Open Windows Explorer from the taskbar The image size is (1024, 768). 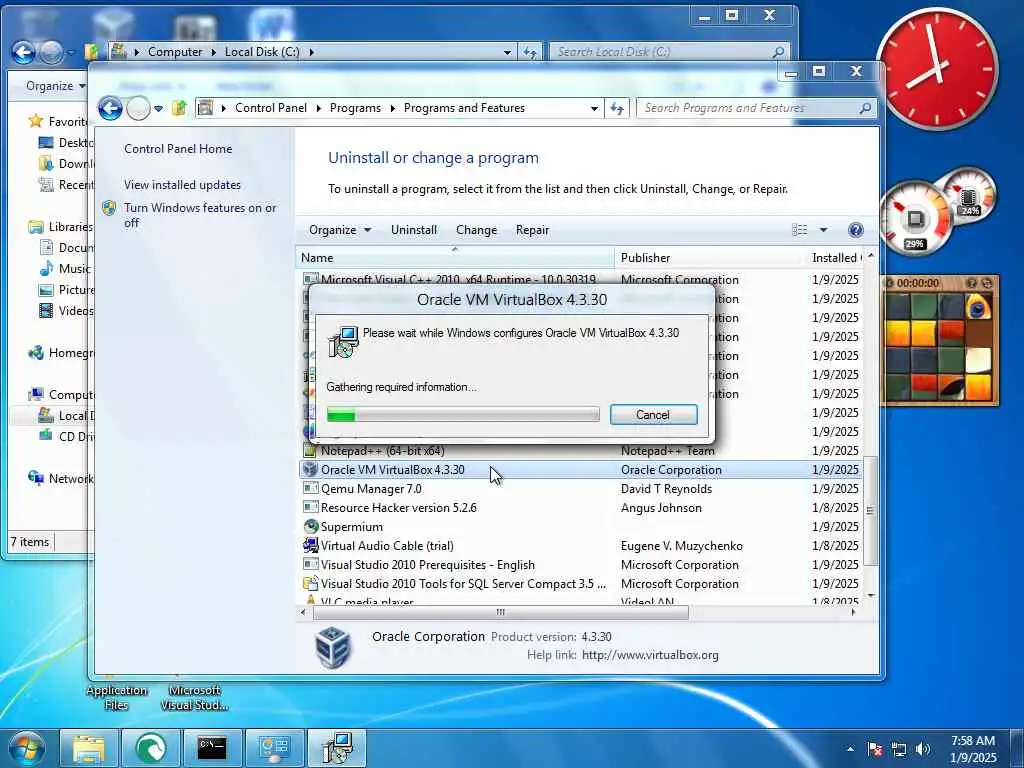click(x=89, y=748)
